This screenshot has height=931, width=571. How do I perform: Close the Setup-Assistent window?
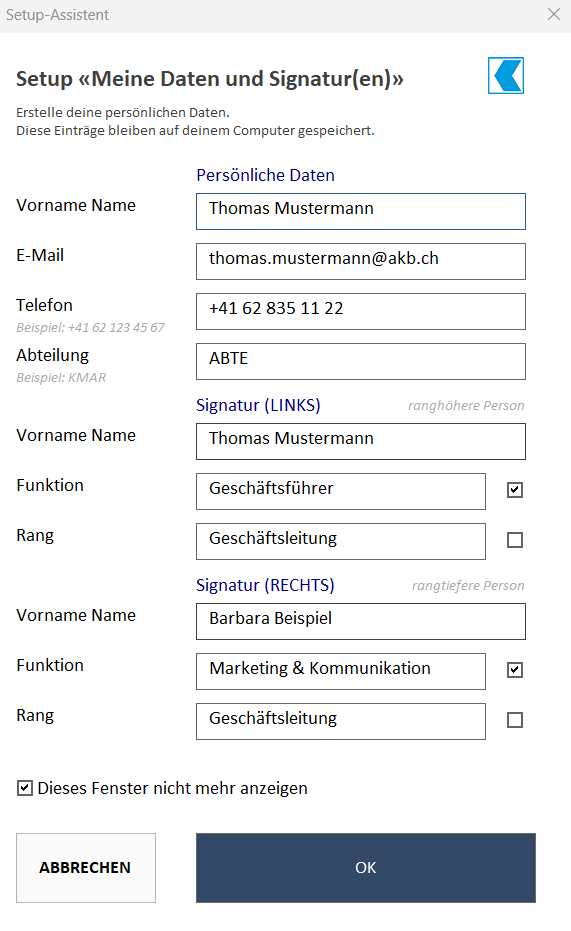pyautogui.click(x=554, y=14)
